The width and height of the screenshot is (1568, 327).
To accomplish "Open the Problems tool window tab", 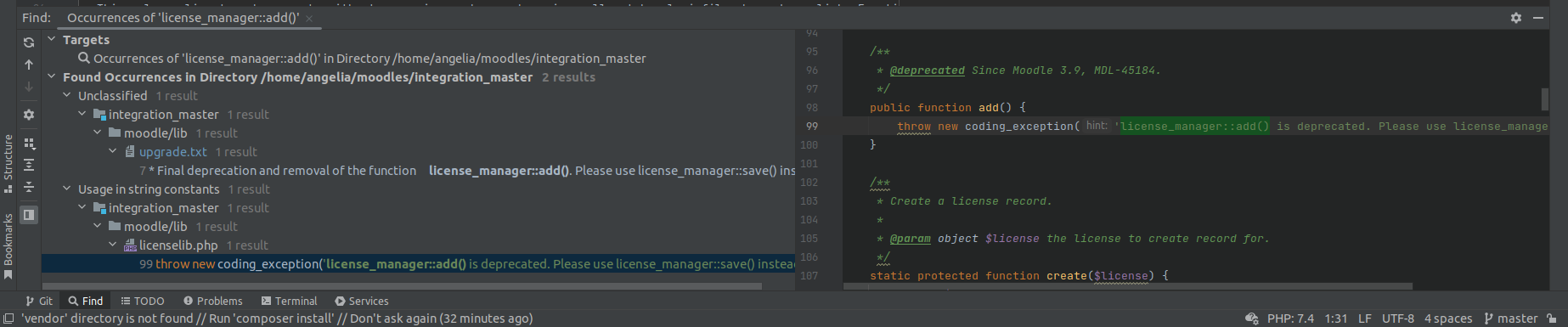I will tap(212, 301).
